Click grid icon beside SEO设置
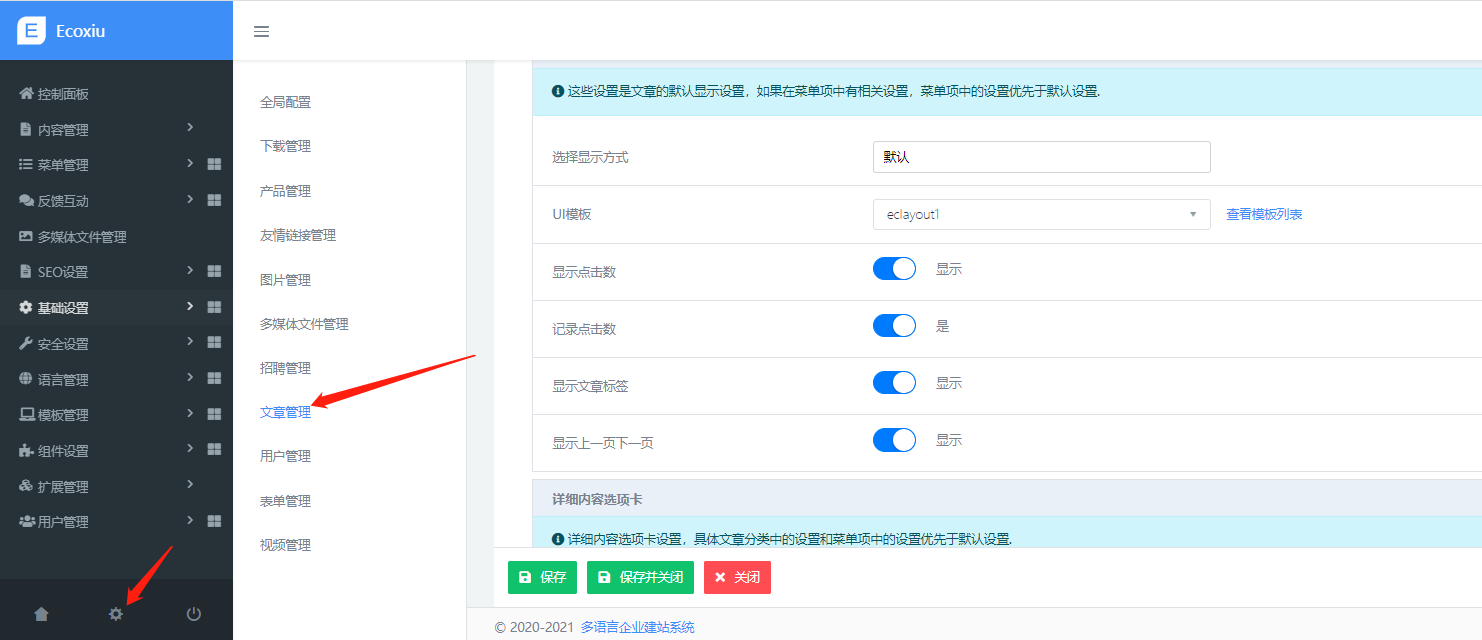The height and width of the screenshot is (640, 1482). [x=214, y=271]
